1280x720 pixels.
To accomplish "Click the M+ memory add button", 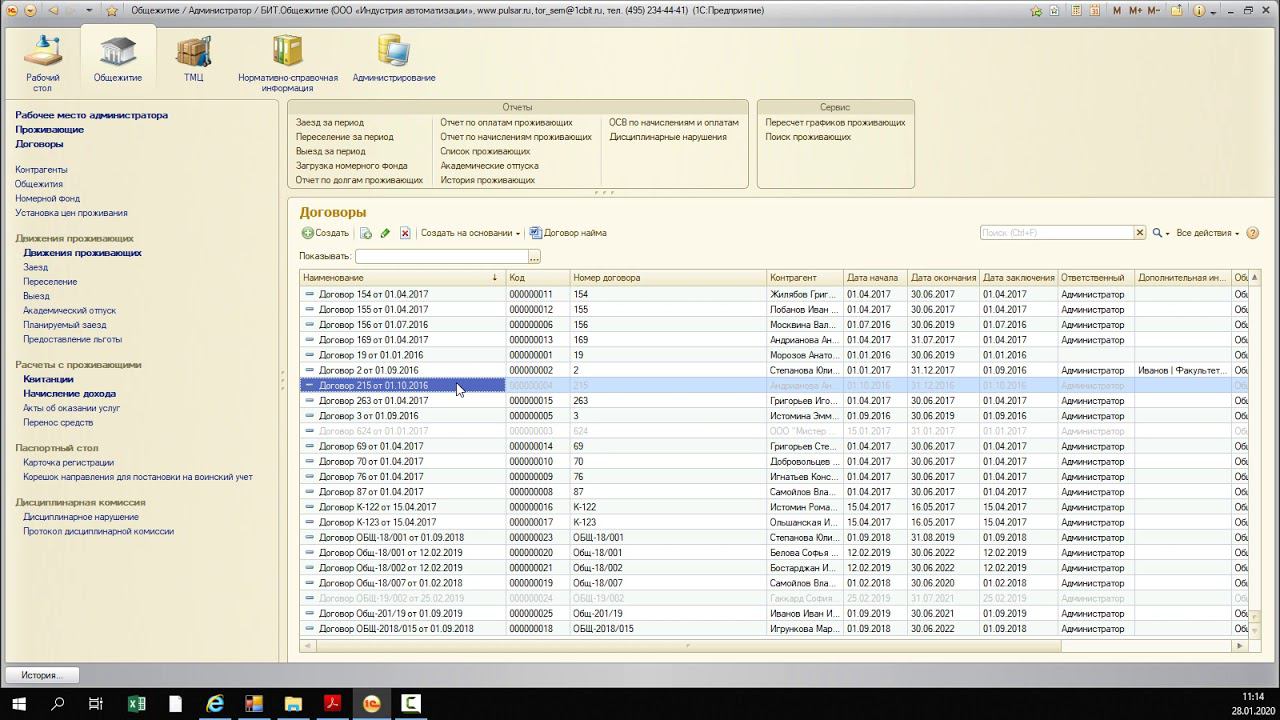I will click(1135, 10).
